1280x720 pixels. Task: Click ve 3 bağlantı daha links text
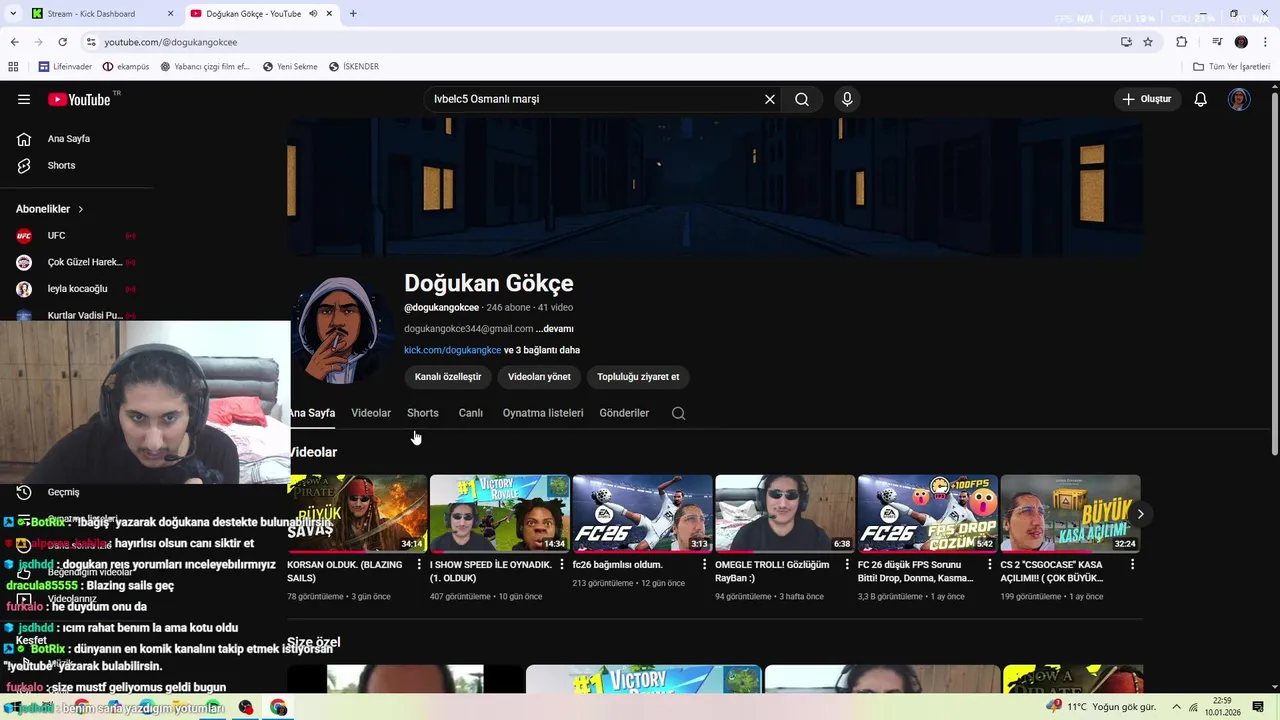[x=542, y=350]
